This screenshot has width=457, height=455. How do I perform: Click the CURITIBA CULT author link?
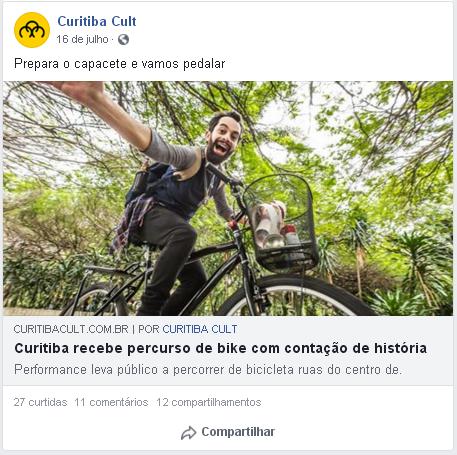point(200,329)
